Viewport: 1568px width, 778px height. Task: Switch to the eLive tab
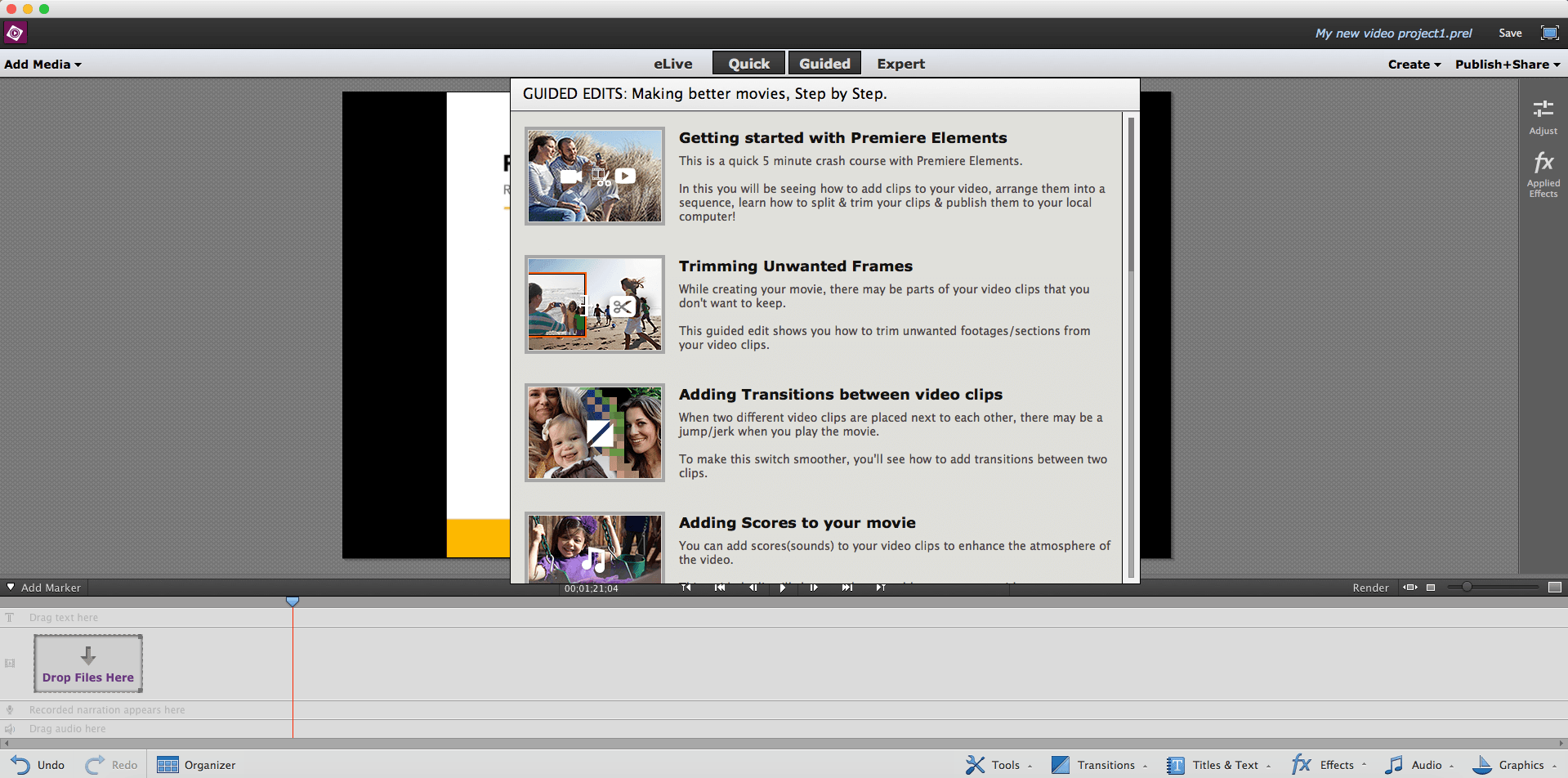coord(673,64)
